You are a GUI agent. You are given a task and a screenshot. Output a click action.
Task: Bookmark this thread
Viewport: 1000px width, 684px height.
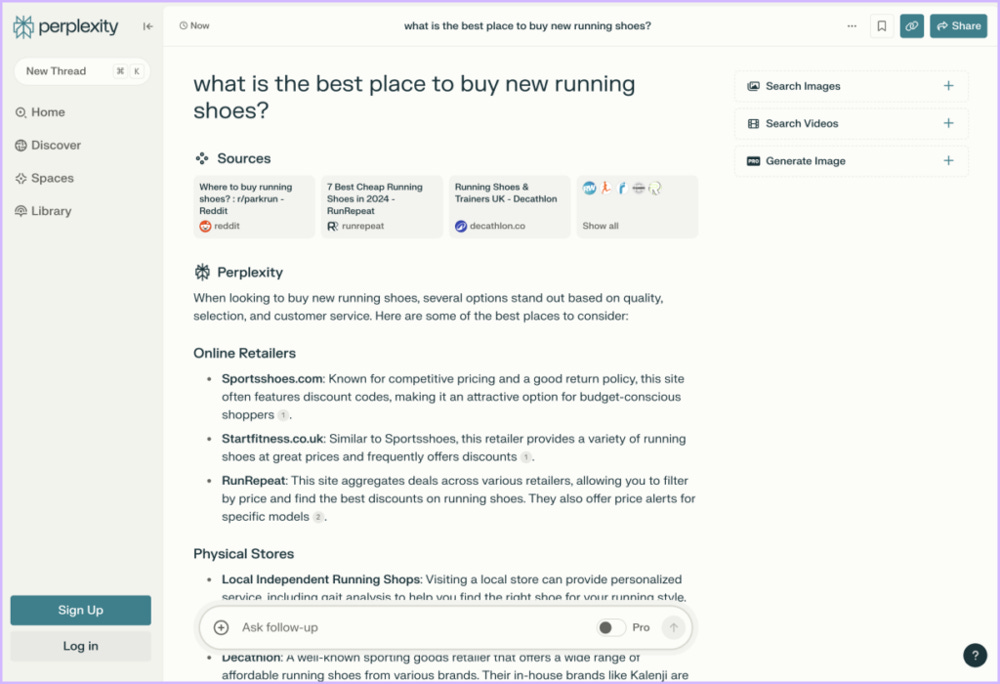tap(881, 26)
